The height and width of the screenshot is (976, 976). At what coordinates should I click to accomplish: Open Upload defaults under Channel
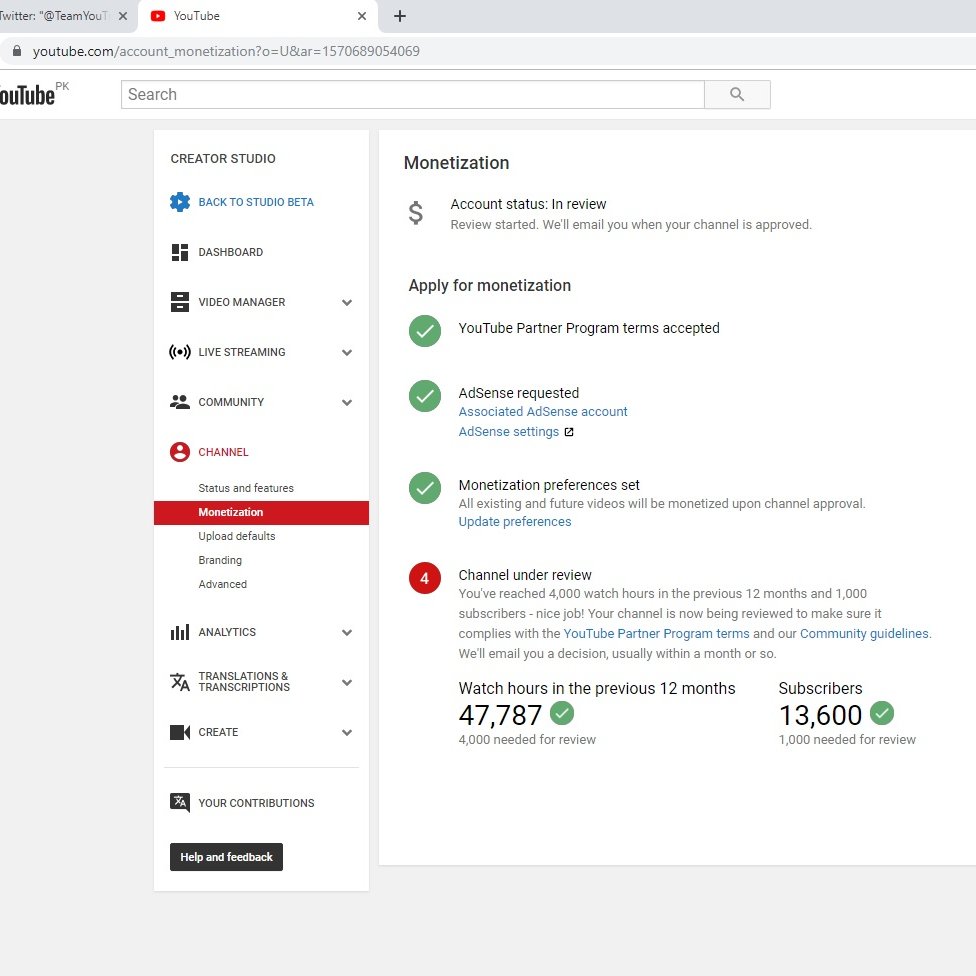237,536
